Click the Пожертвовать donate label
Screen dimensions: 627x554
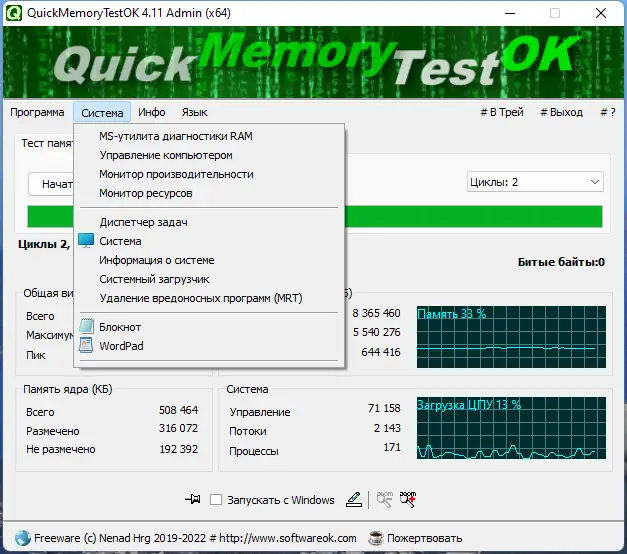click(424, 538)
